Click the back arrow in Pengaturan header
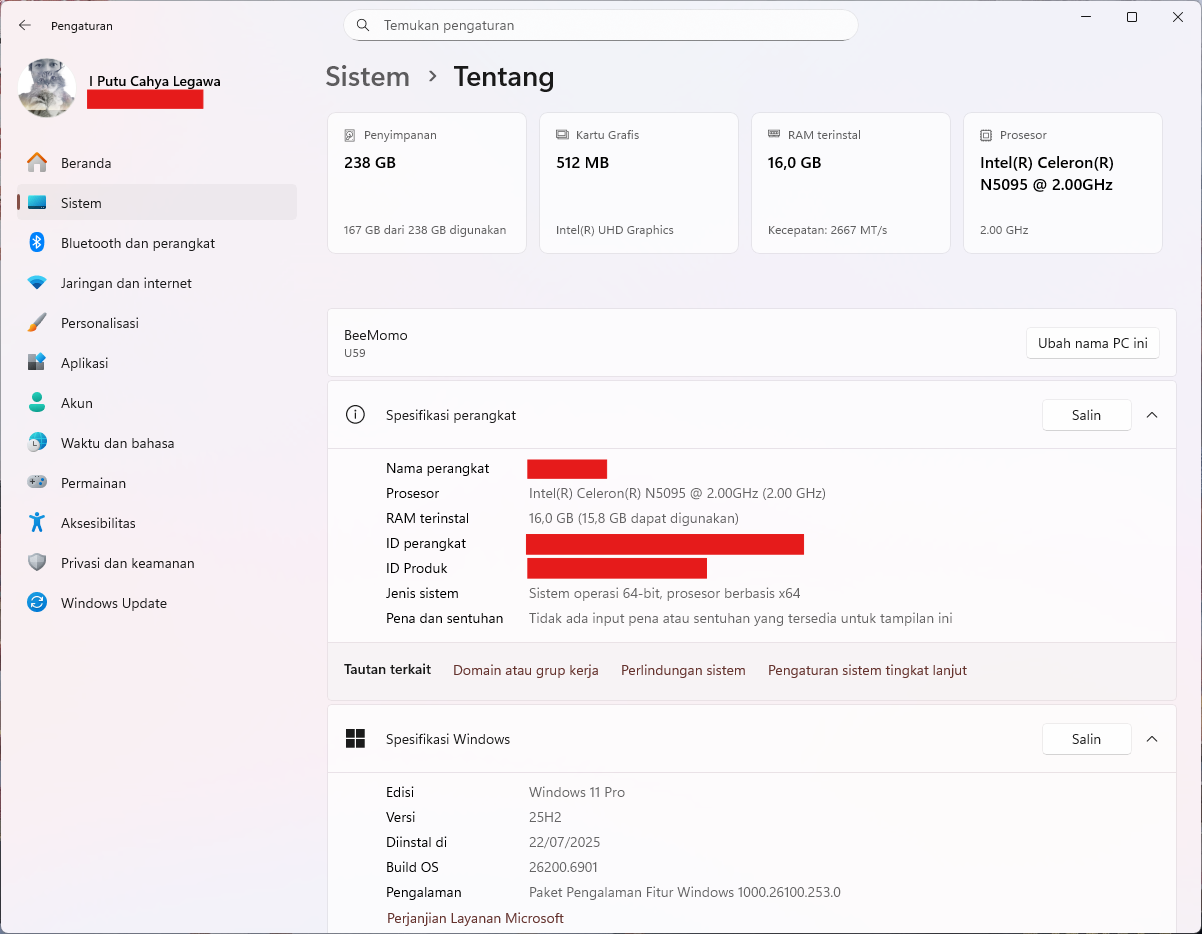 pos(25,26)
